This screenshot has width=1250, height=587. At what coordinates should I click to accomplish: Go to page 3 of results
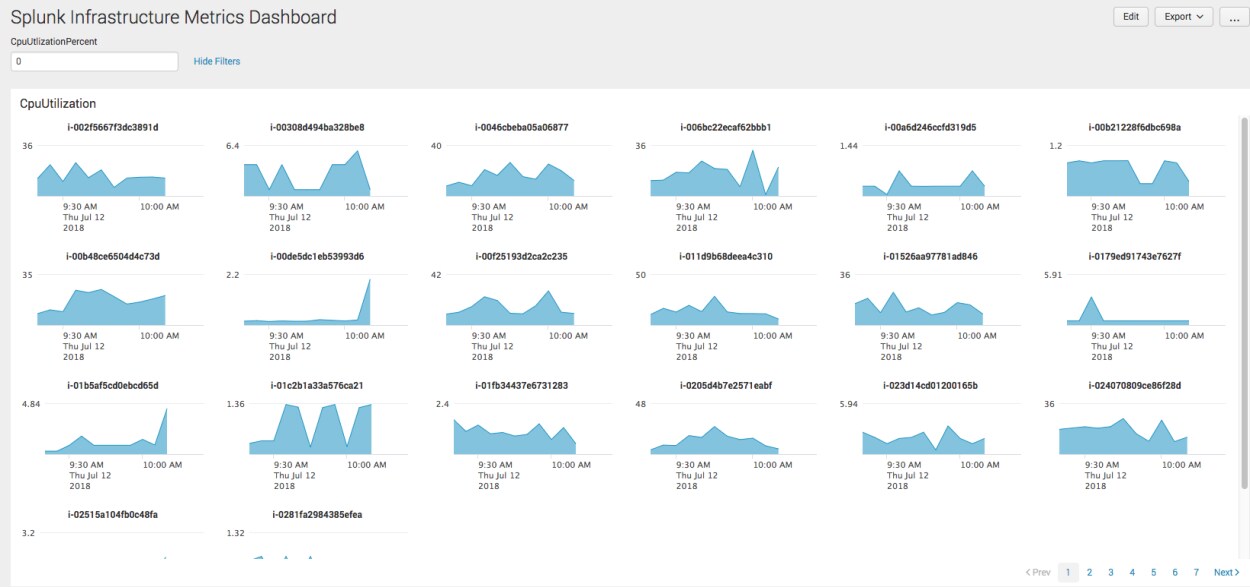(x=1111, y=572)
